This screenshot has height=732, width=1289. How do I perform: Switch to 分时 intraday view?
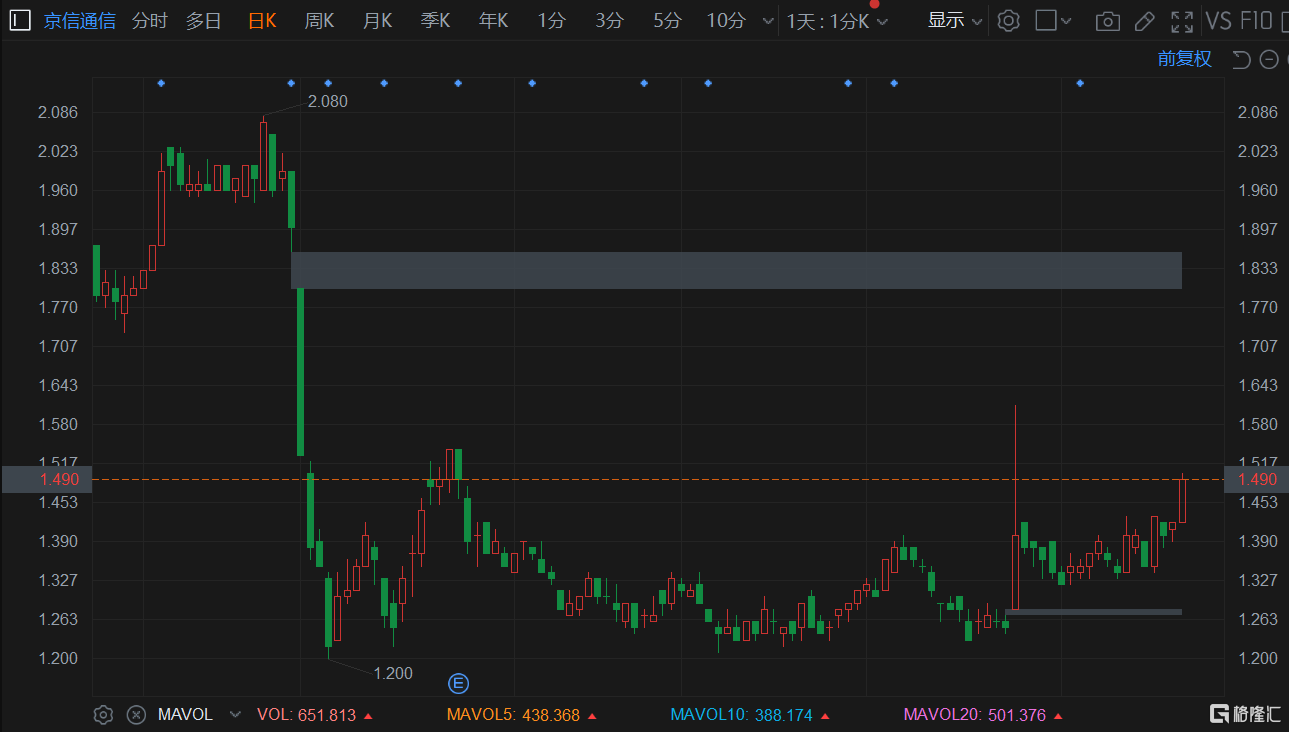(x=150, y=20)
